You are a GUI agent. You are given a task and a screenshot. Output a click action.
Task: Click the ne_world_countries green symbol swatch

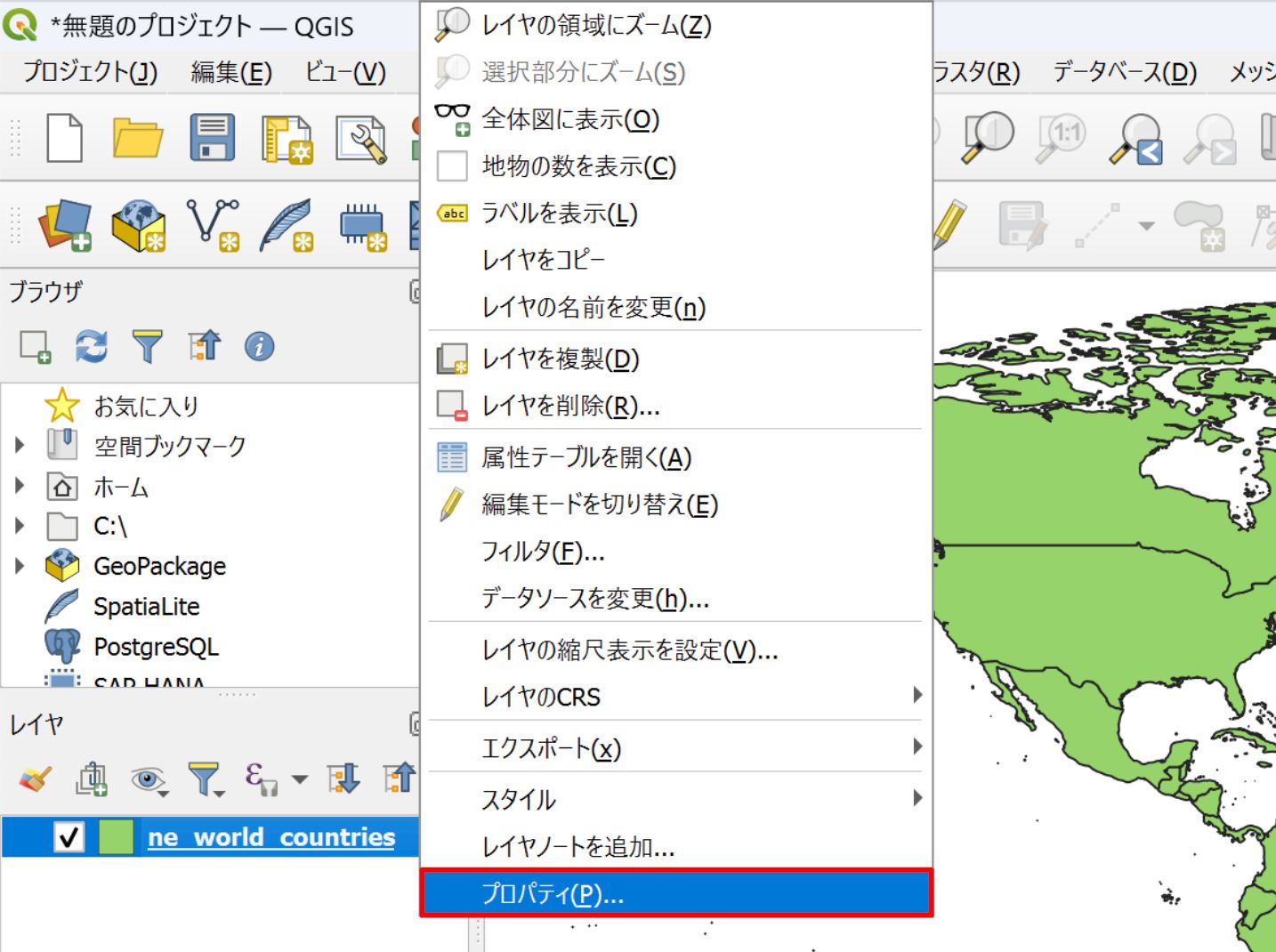[x=116, y=837]
